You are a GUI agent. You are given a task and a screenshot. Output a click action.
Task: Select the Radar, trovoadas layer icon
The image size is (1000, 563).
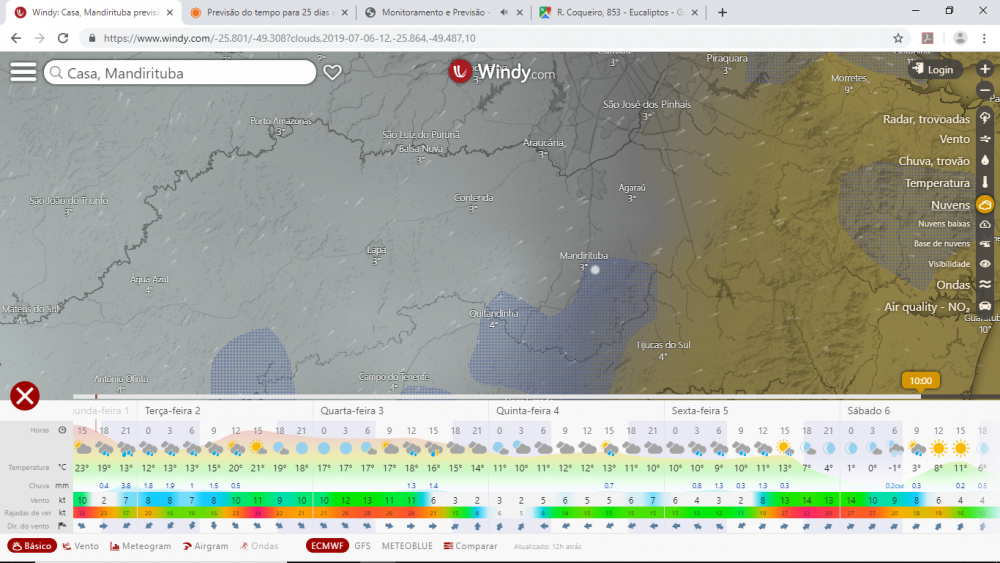(x=985, y=118)
